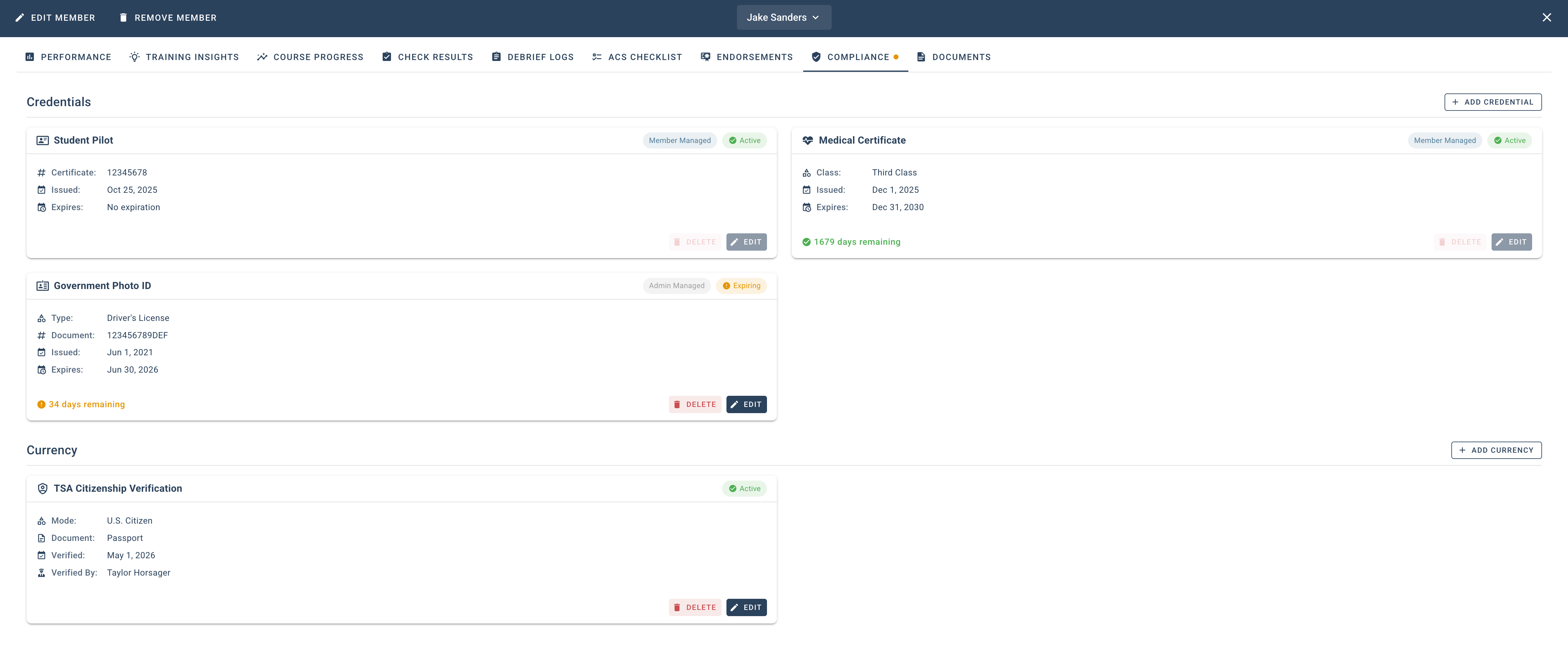Screen dimensions: 1568x648
Task: Click the Third Class value
Action: [894, 173]
